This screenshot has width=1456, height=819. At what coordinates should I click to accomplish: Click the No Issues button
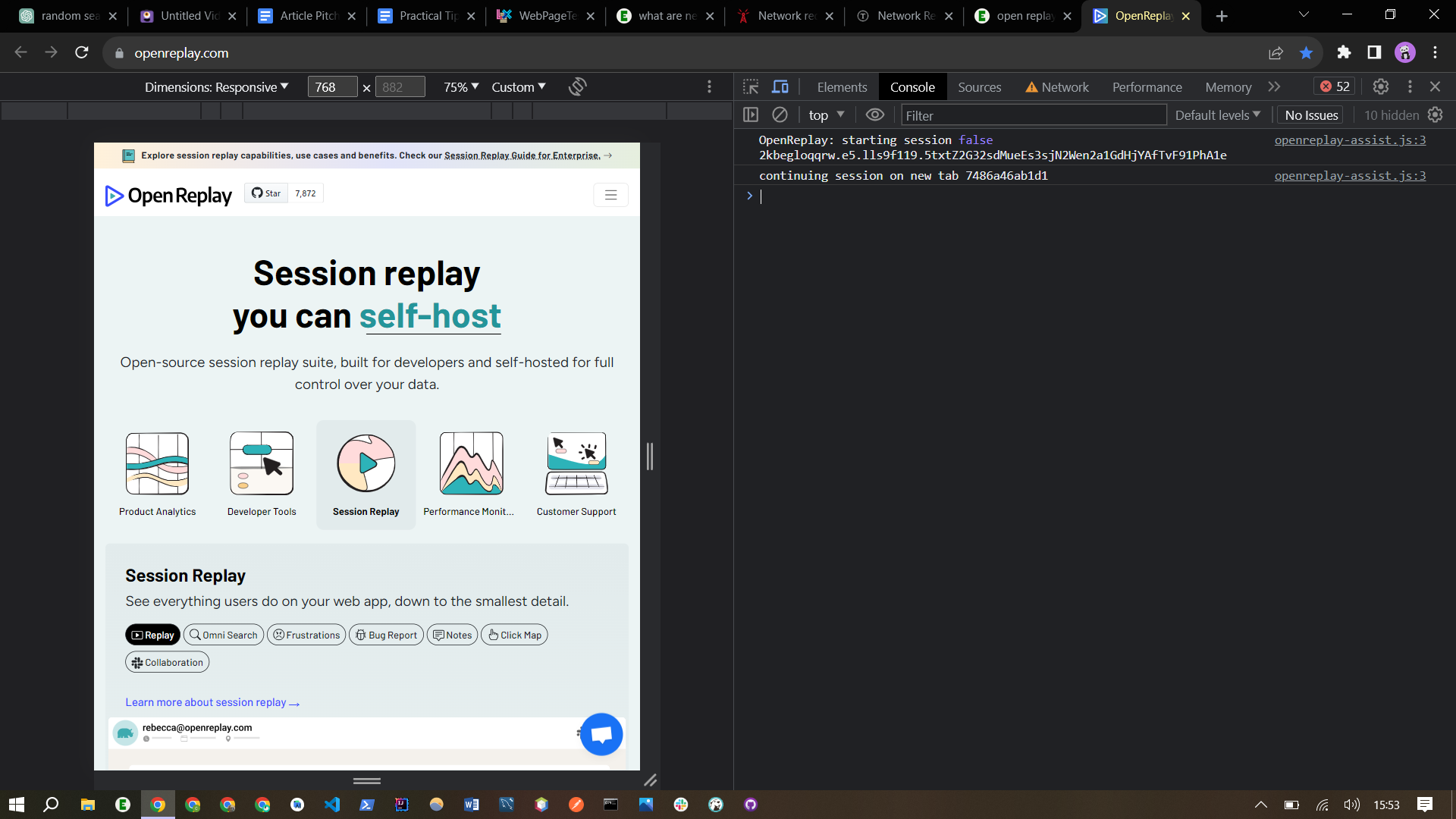1311,115
